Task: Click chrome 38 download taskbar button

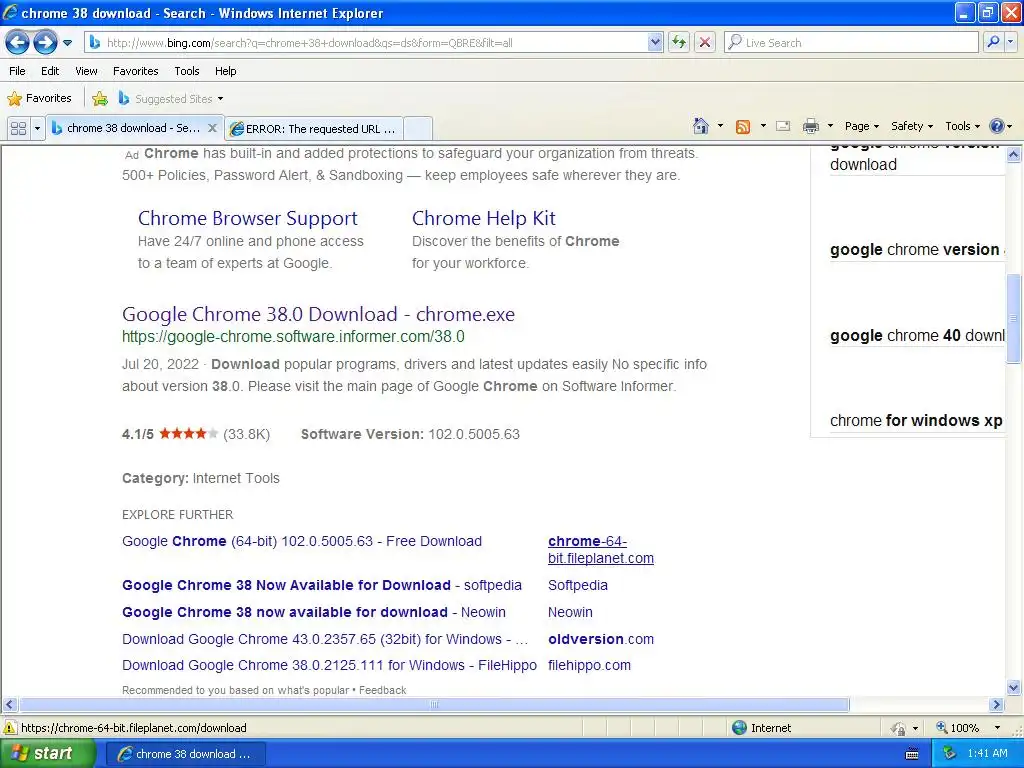Action: (x=185, y=754)
